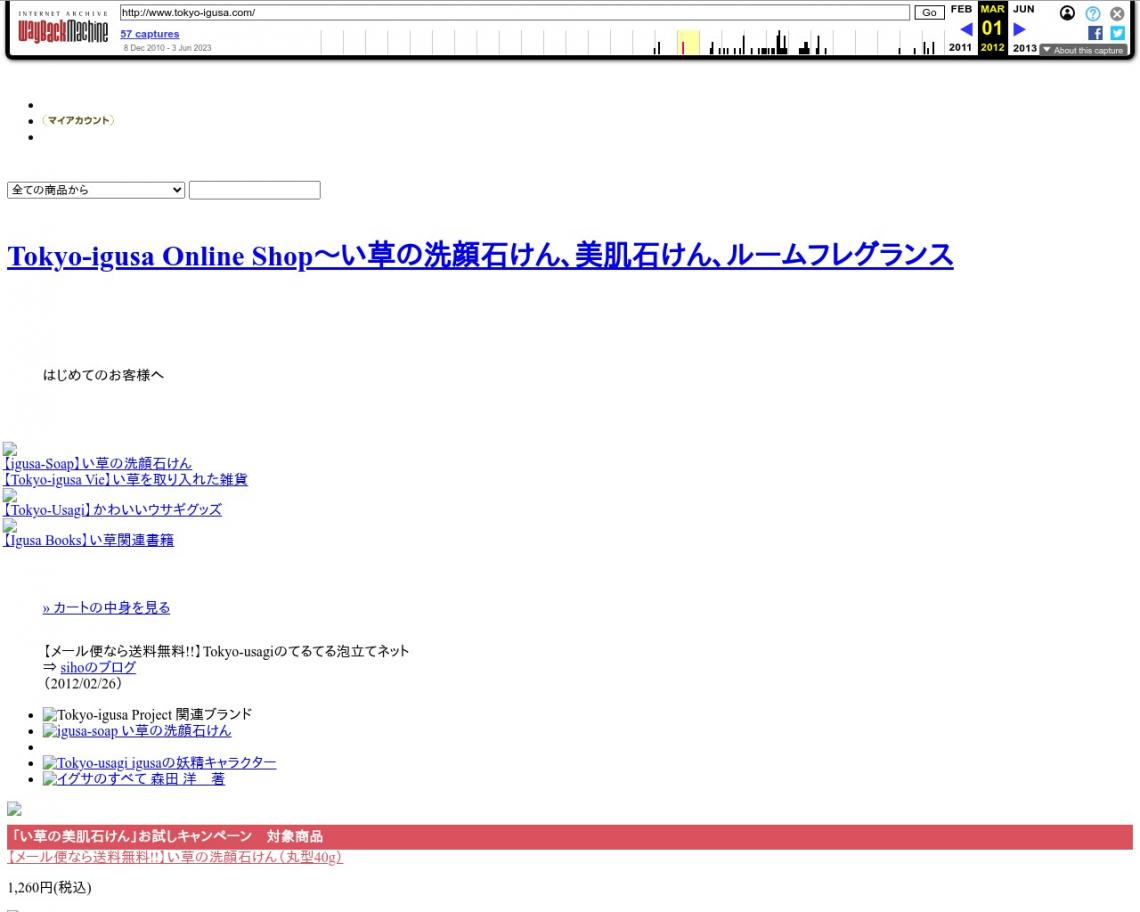Screen dimensions: 1140x912
Task: Click broken image above Igusa Books link
Action: coord(9,526)
